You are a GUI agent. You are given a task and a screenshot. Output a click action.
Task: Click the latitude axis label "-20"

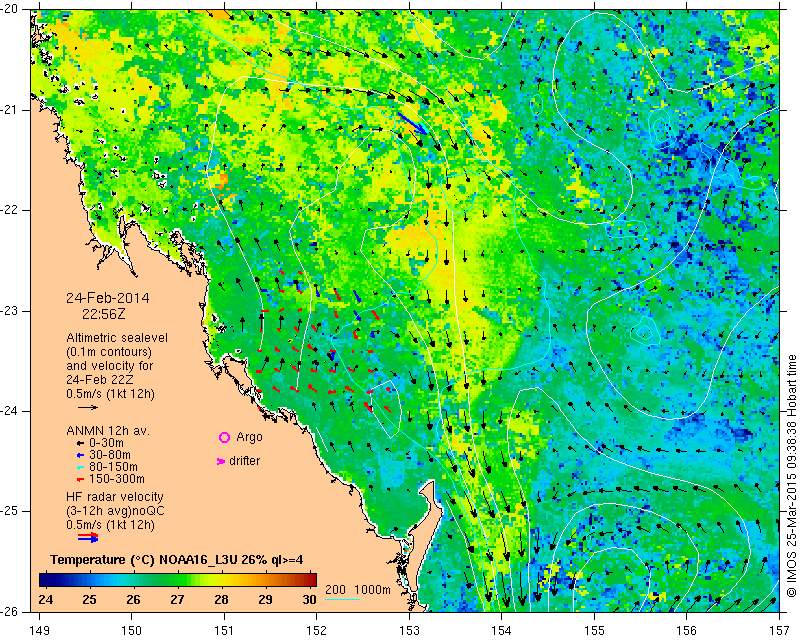[x=10, y=10]
